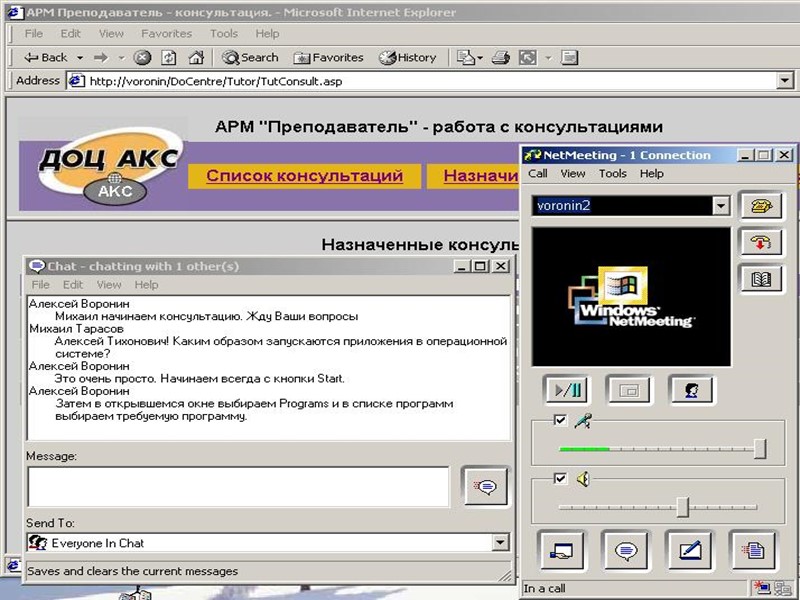Open Favorites pane from IE toolbar

[328, 58]
